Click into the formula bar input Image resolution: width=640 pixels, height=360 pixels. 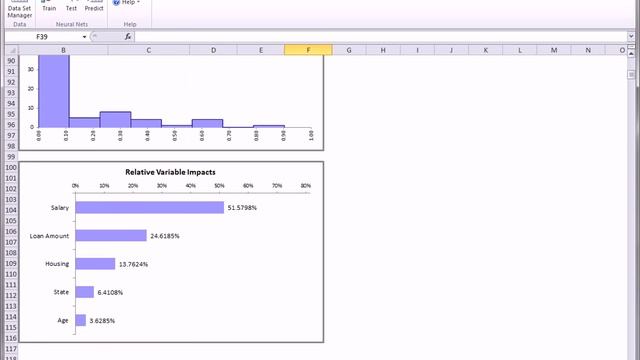coord(381,37)
